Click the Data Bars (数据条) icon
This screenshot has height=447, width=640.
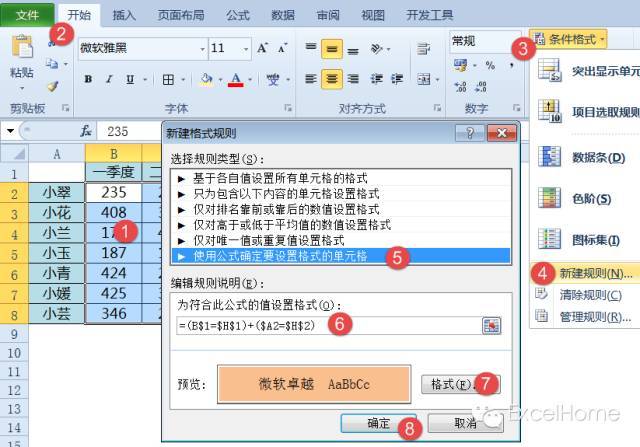point(552,157)
